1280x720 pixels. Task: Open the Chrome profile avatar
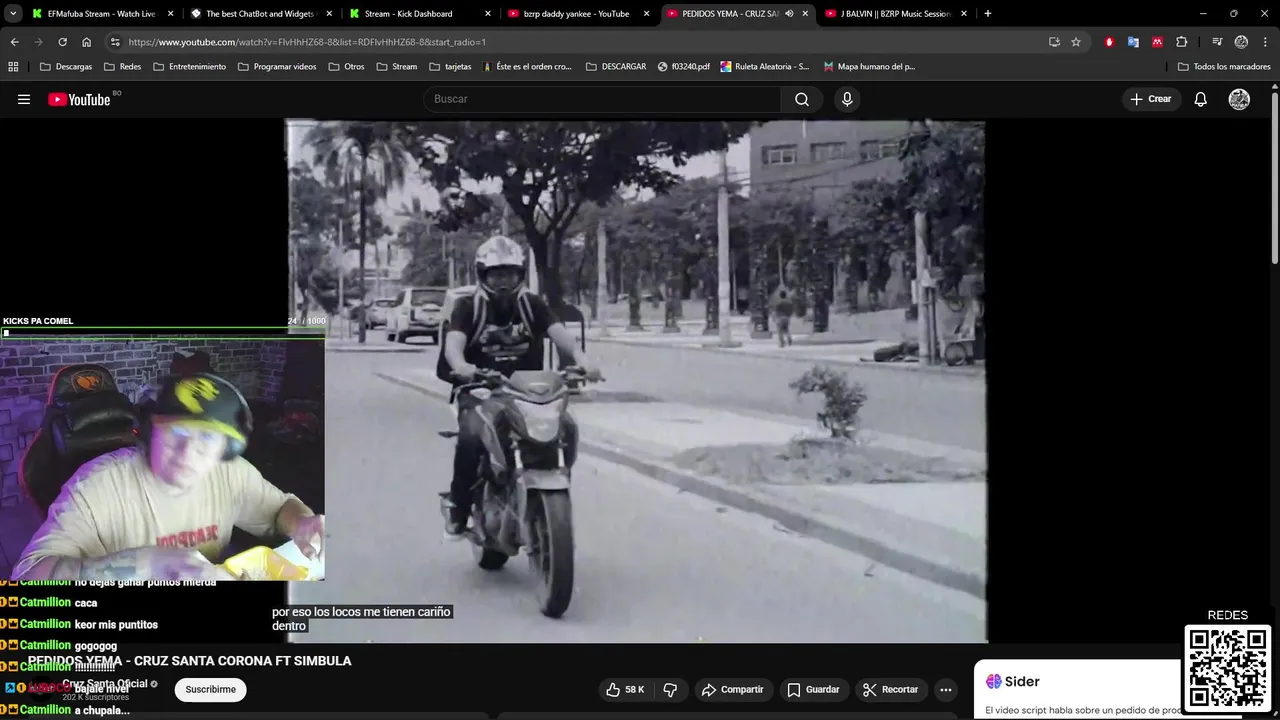(x=1241, y=42)
